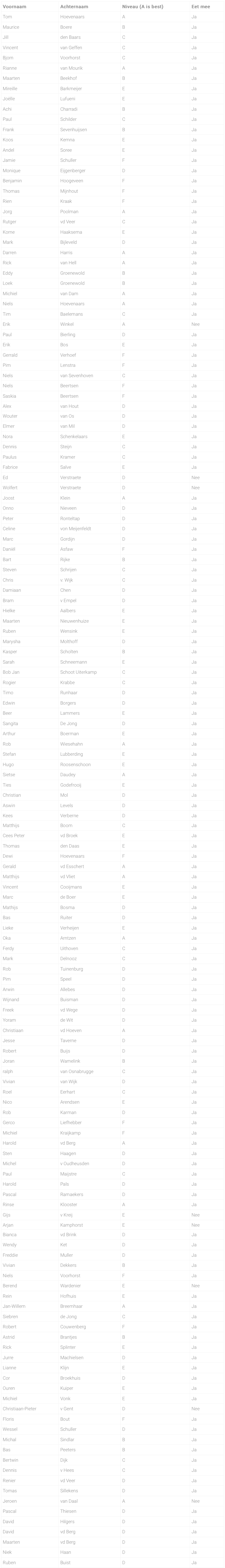Screen dimensions: 225x1568
Task: Select the Schoot Uiterkamp surname cell
Action: click(x=78, y=672)
